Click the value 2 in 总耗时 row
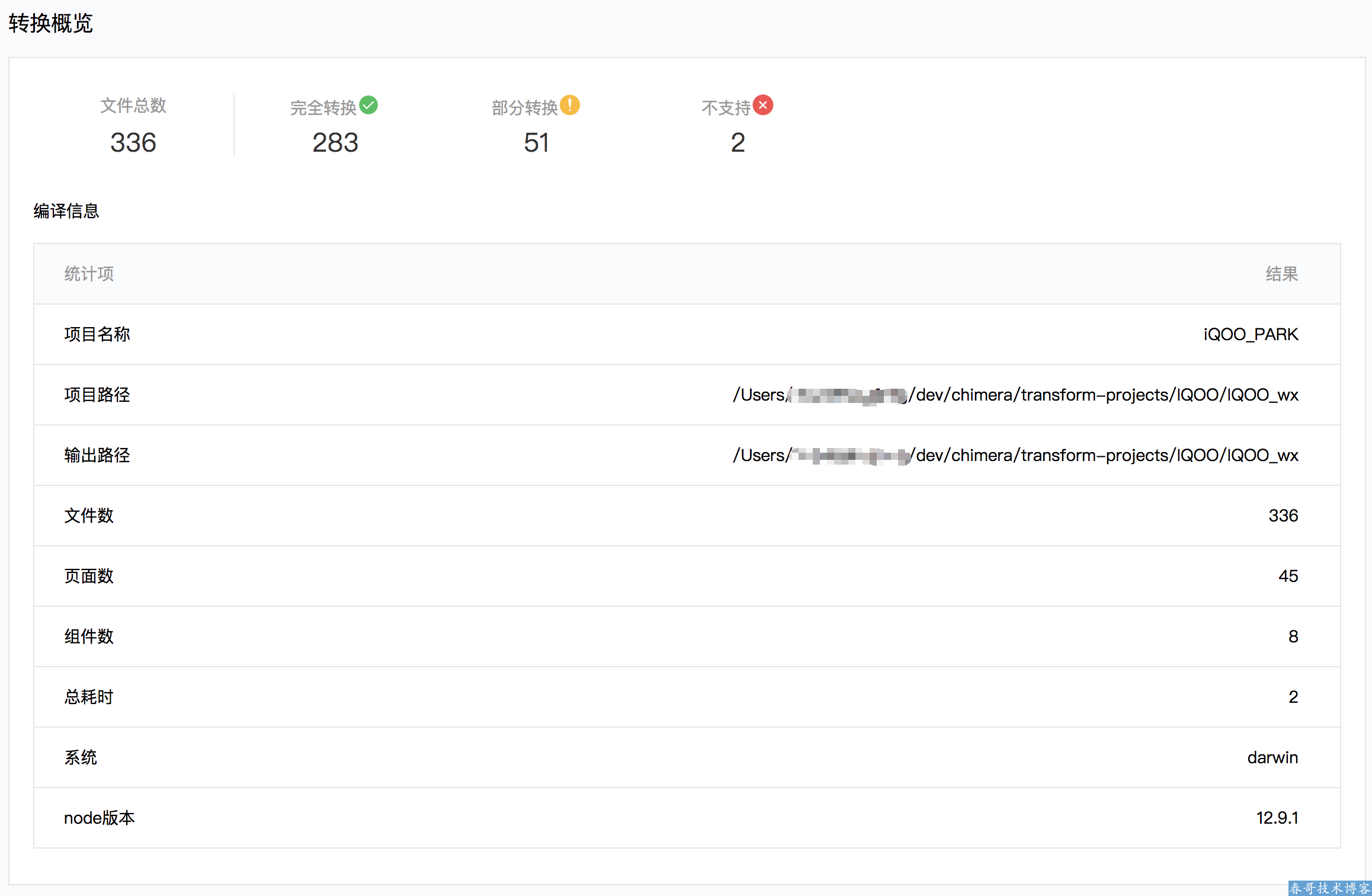The height and width of the screenshot is (896, 1372). (x=1293, y=697)
